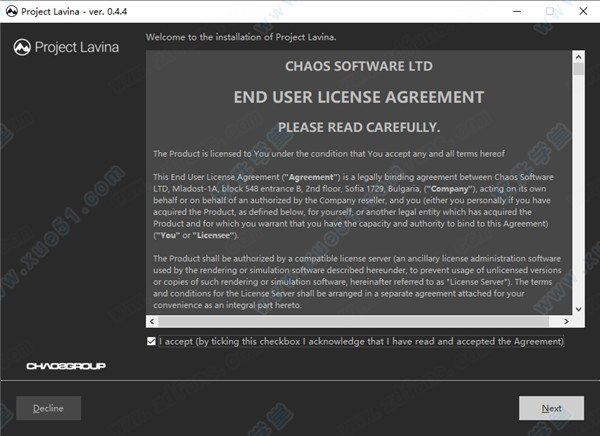This screenshot has height=436, width=600.
Task: Click the horizontal scroll left arrow
Action: click(x=152, y=322)
